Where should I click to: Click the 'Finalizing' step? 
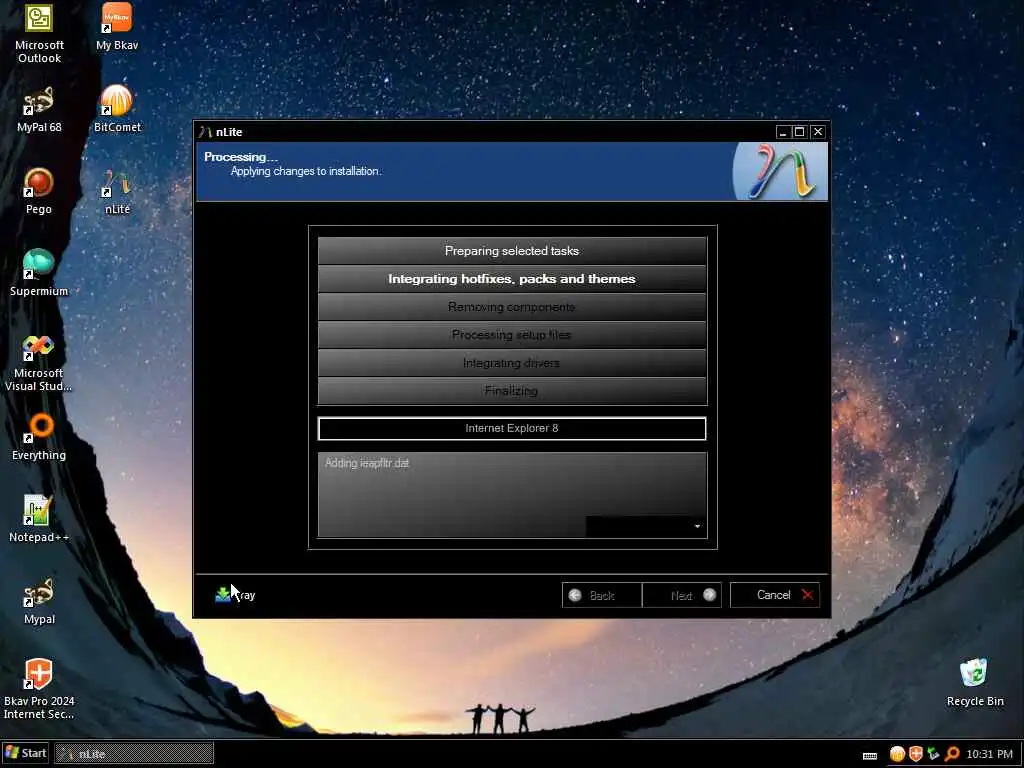tap(512, 391)
